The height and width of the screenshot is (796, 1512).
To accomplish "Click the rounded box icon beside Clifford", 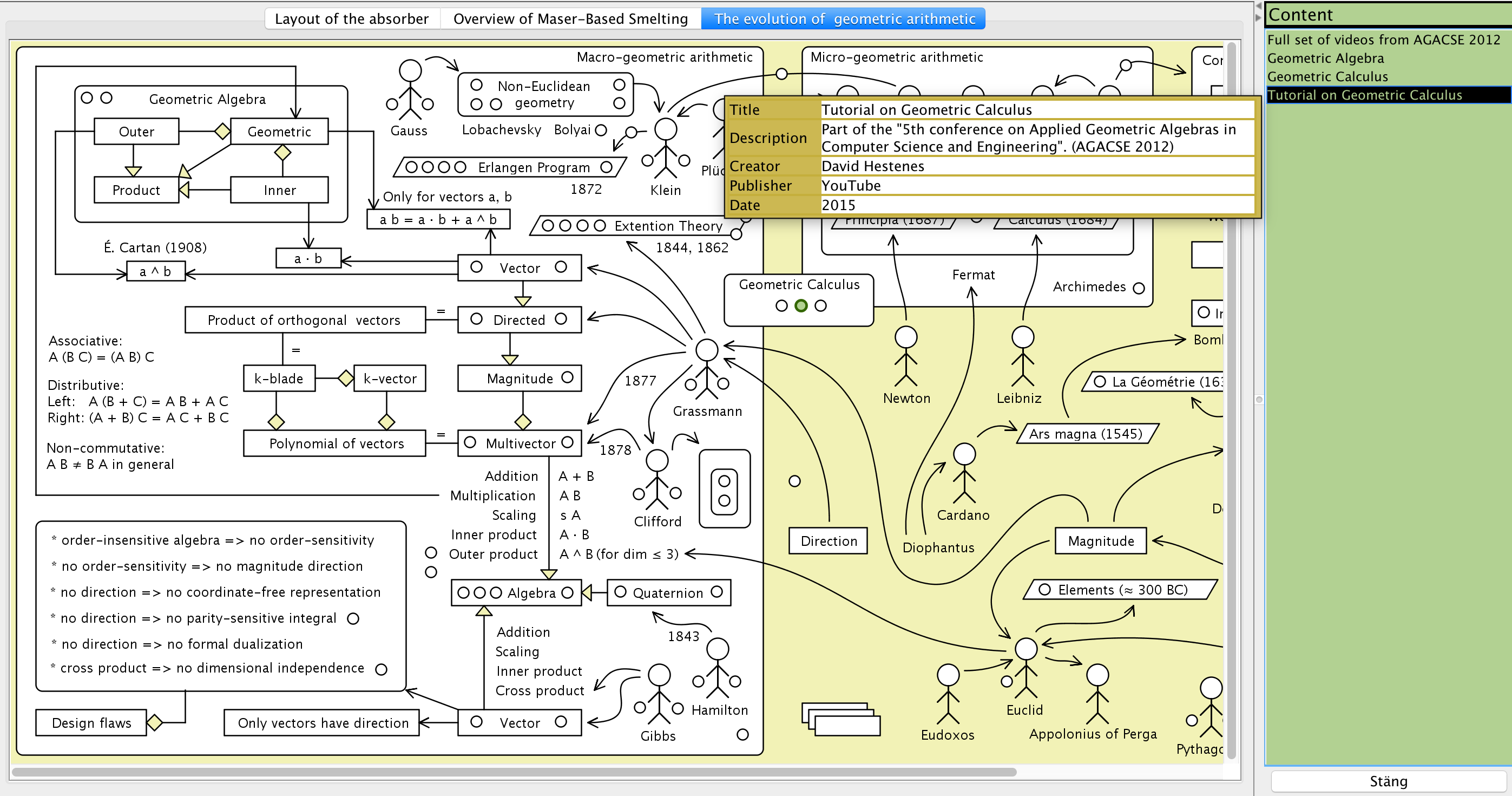I will coord(724,490).
